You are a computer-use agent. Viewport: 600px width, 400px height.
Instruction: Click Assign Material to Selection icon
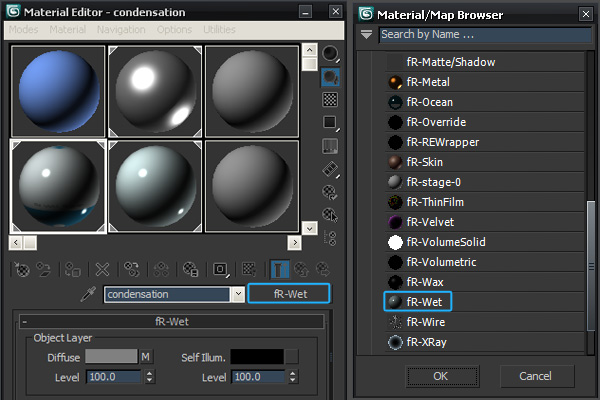[x=72, y=269]
